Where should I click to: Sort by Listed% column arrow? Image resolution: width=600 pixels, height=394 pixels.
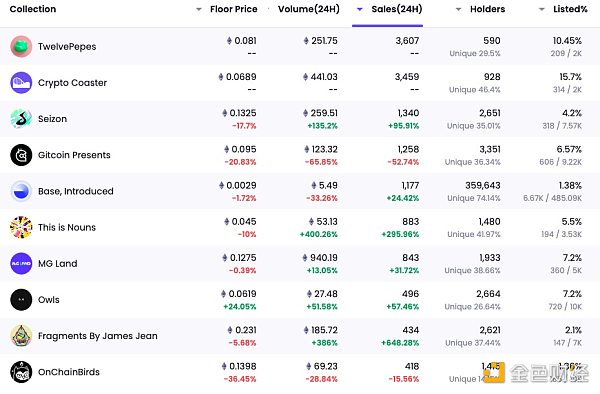pyautogui.click(x=541, y=10)
